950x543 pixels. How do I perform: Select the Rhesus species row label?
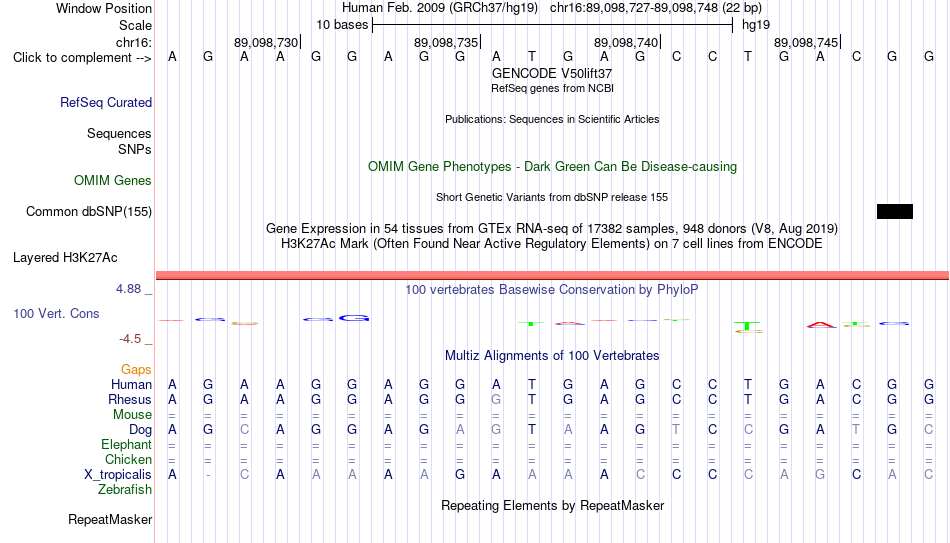coord(130,400)
